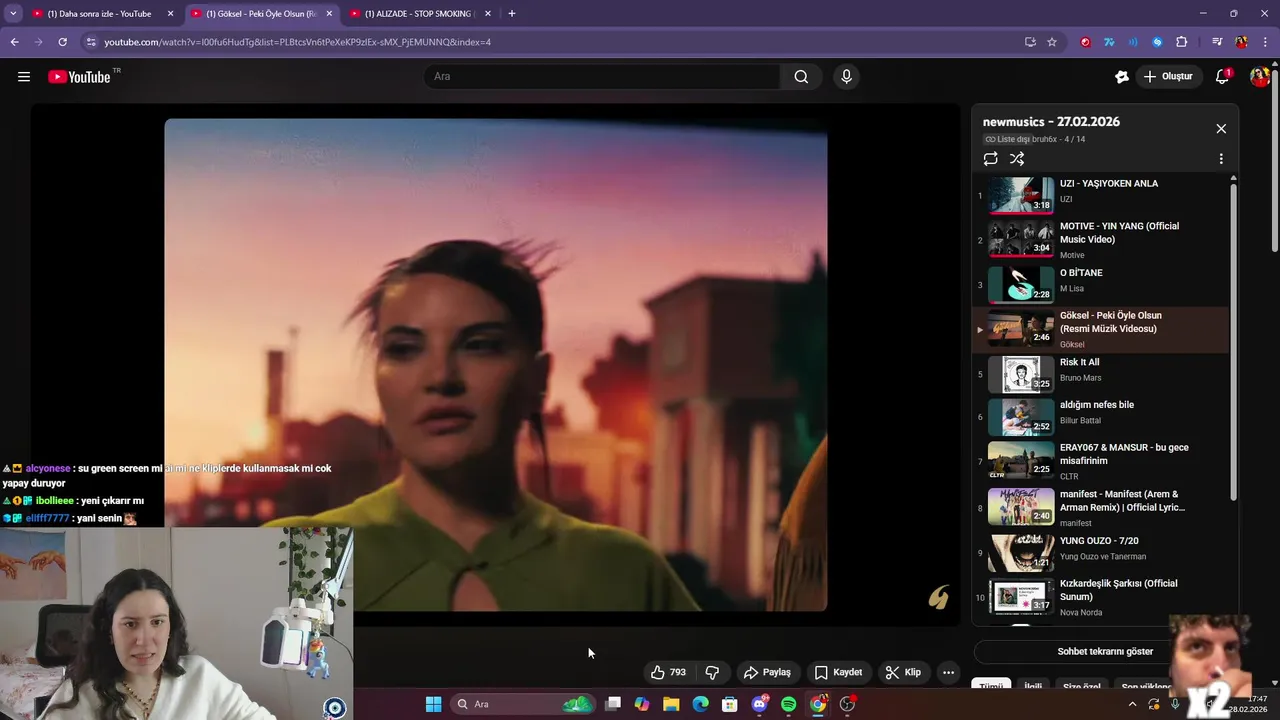This screenshot has height=720, width=1280.
Task: Play Risk It All by Bruno Mars
Action: (1100, 375)
